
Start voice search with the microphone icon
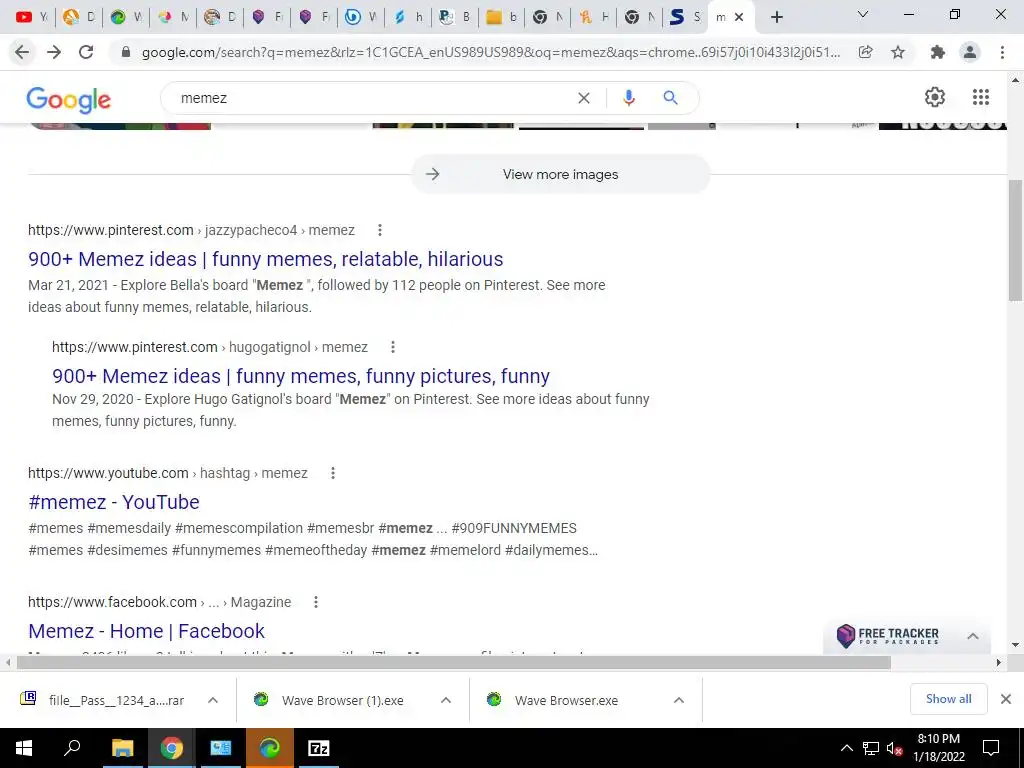click(629, 98)
